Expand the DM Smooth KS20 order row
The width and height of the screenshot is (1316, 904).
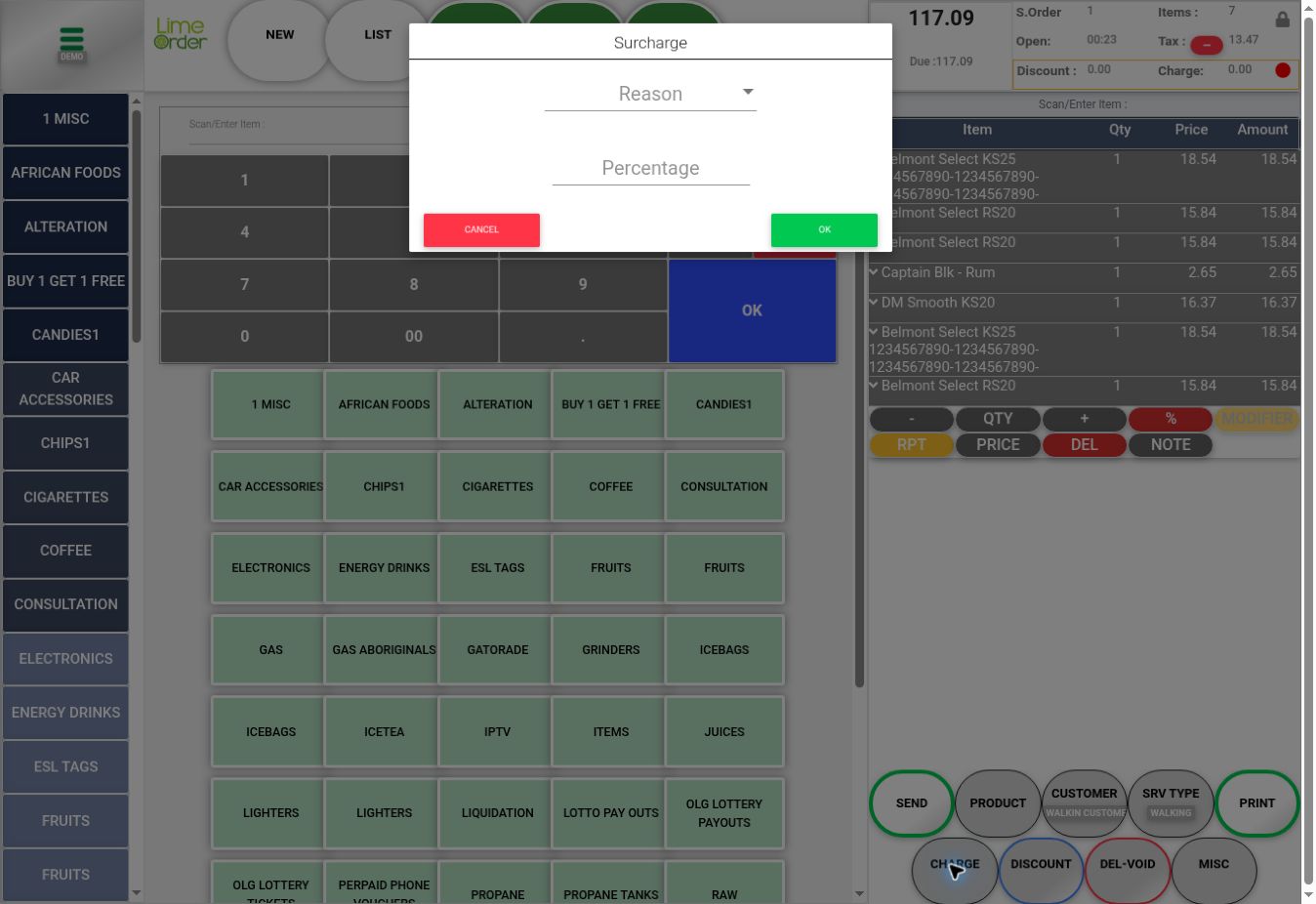874,303
